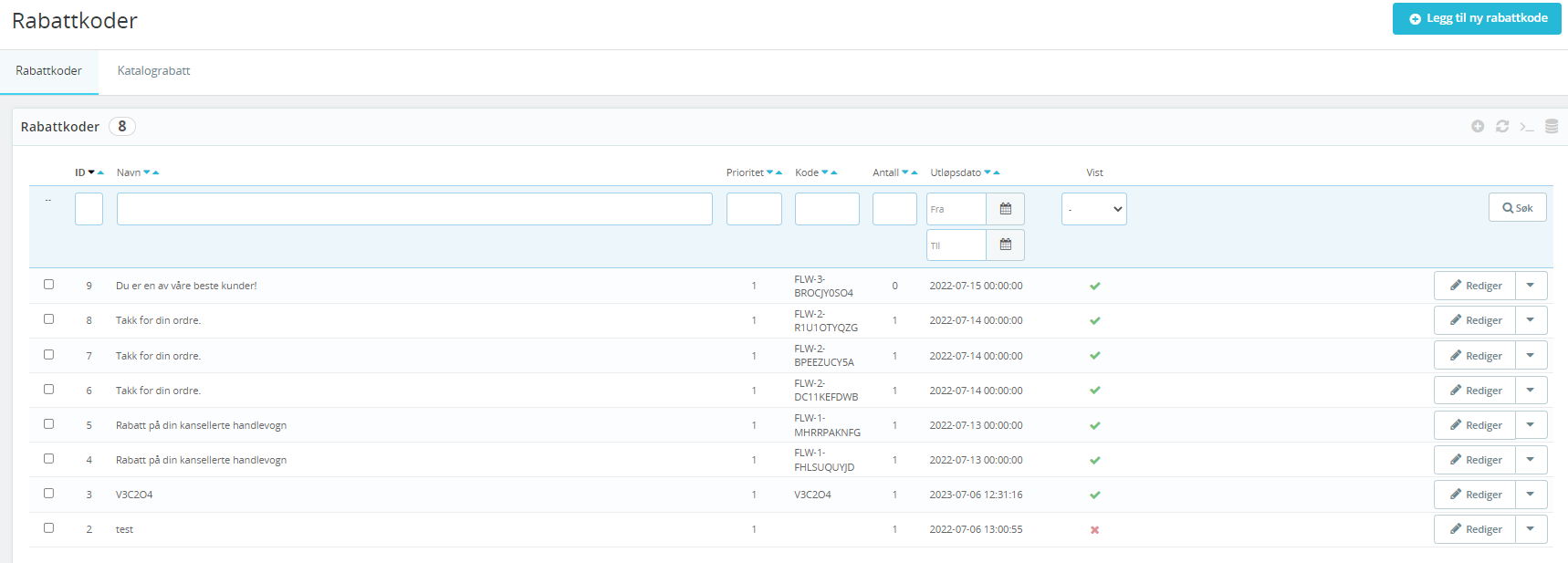Screen dimensions: 1568x563
Task: Switch to the Katalograbatt tab
Action: click(x=153, y=71)
